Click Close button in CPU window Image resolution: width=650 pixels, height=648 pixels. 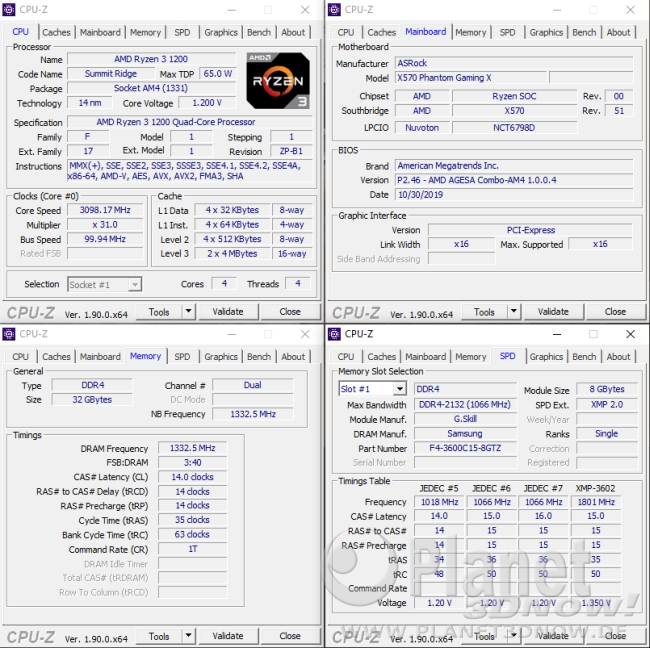point(290,312)
